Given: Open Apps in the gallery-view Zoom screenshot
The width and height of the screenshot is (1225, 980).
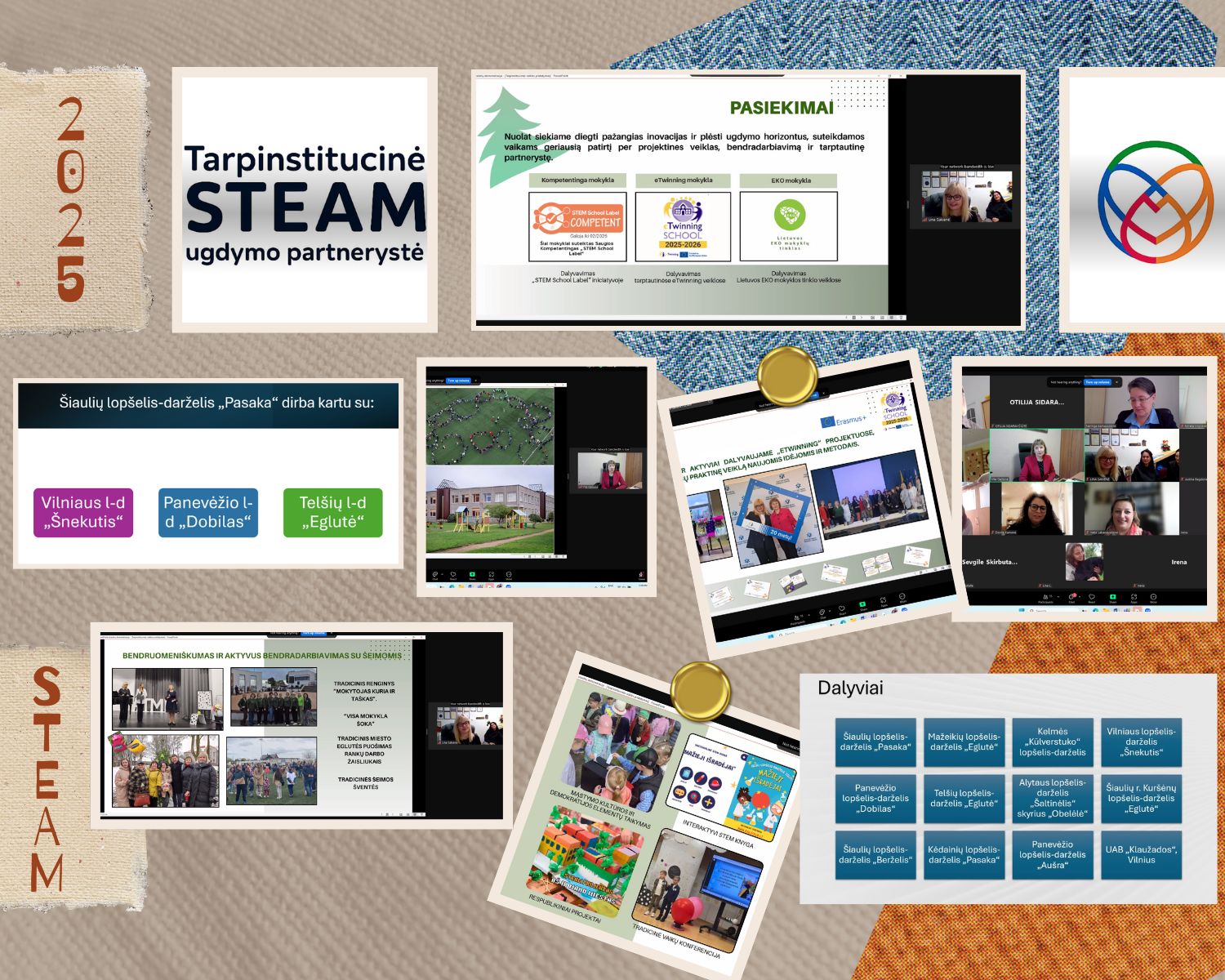Looking at the screenshot, I should pyautogui.click(x=1134, y=599).
